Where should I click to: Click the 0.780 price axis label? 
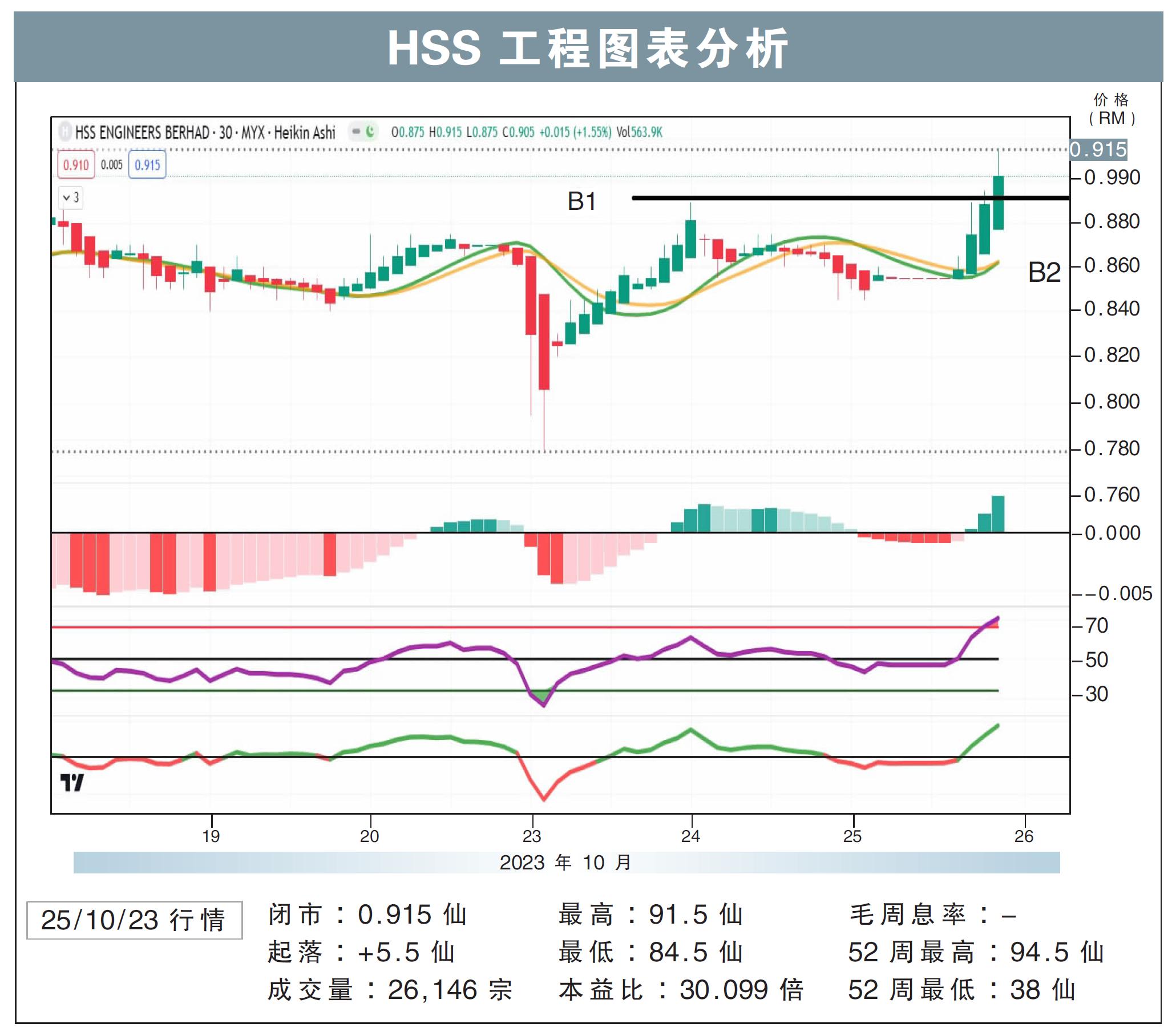pyautogui.click(x=1112, y=448)
